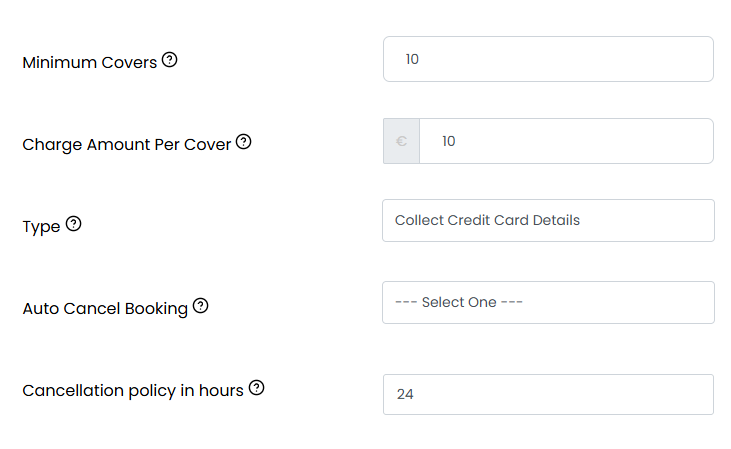The image size is (731, 449).
Task: Focus the Minimum Covers input field
Action: point(548,59)
